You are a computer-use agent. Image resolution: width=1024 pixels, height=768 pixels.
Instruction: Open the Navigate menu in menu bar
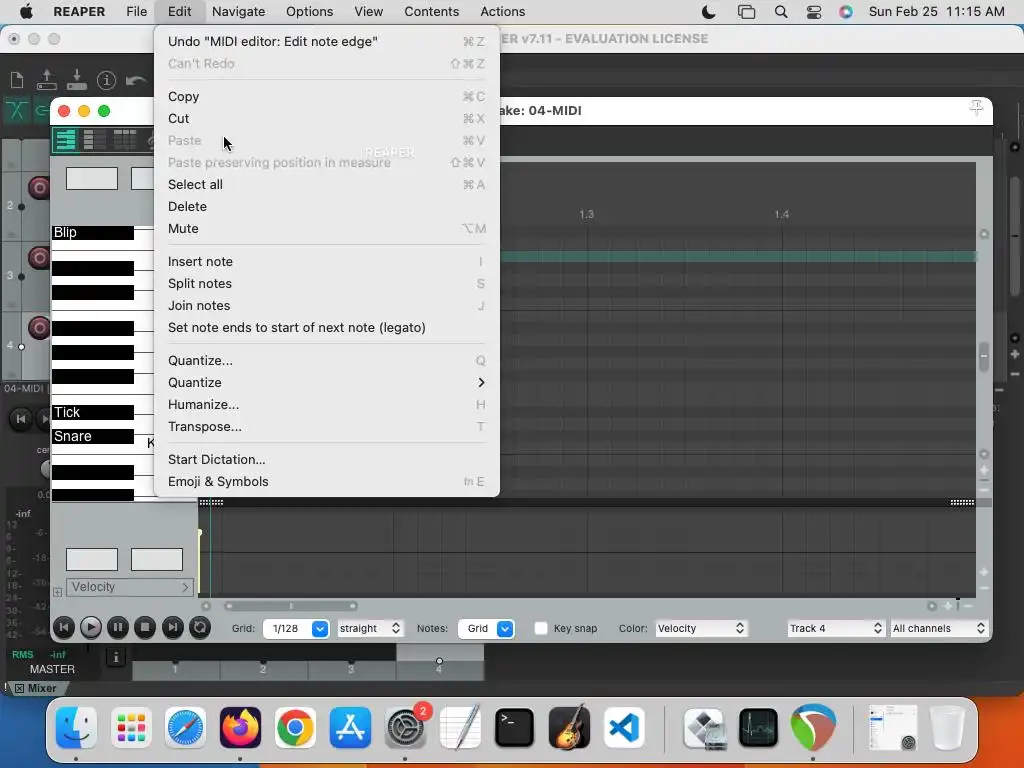[x=238, y=12]
